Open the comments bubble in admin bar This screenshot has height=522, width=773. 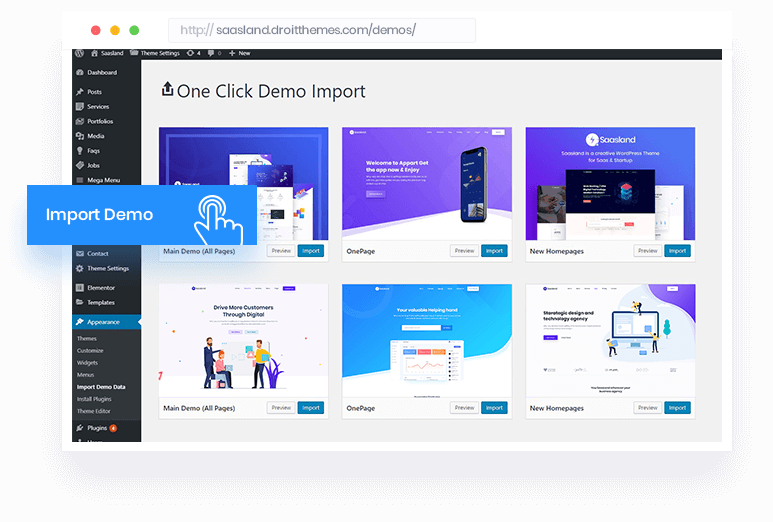(213, 53)
